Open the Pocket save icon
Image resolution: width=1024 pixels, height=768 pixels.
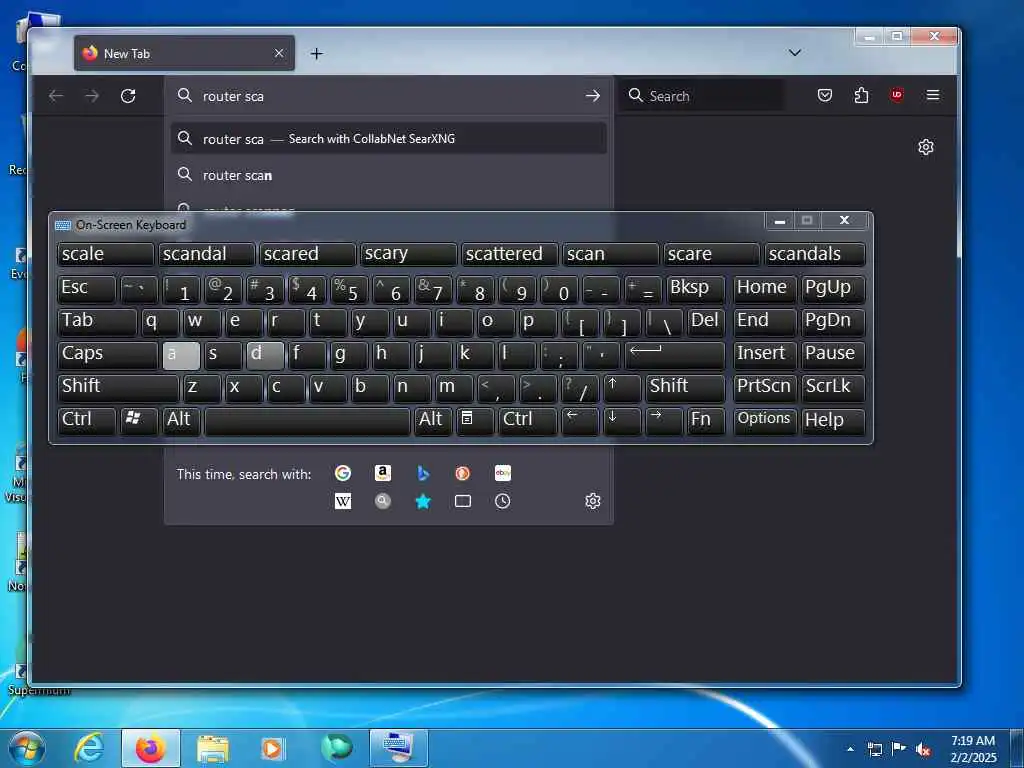pyautogui.click(x=825, y=96)
